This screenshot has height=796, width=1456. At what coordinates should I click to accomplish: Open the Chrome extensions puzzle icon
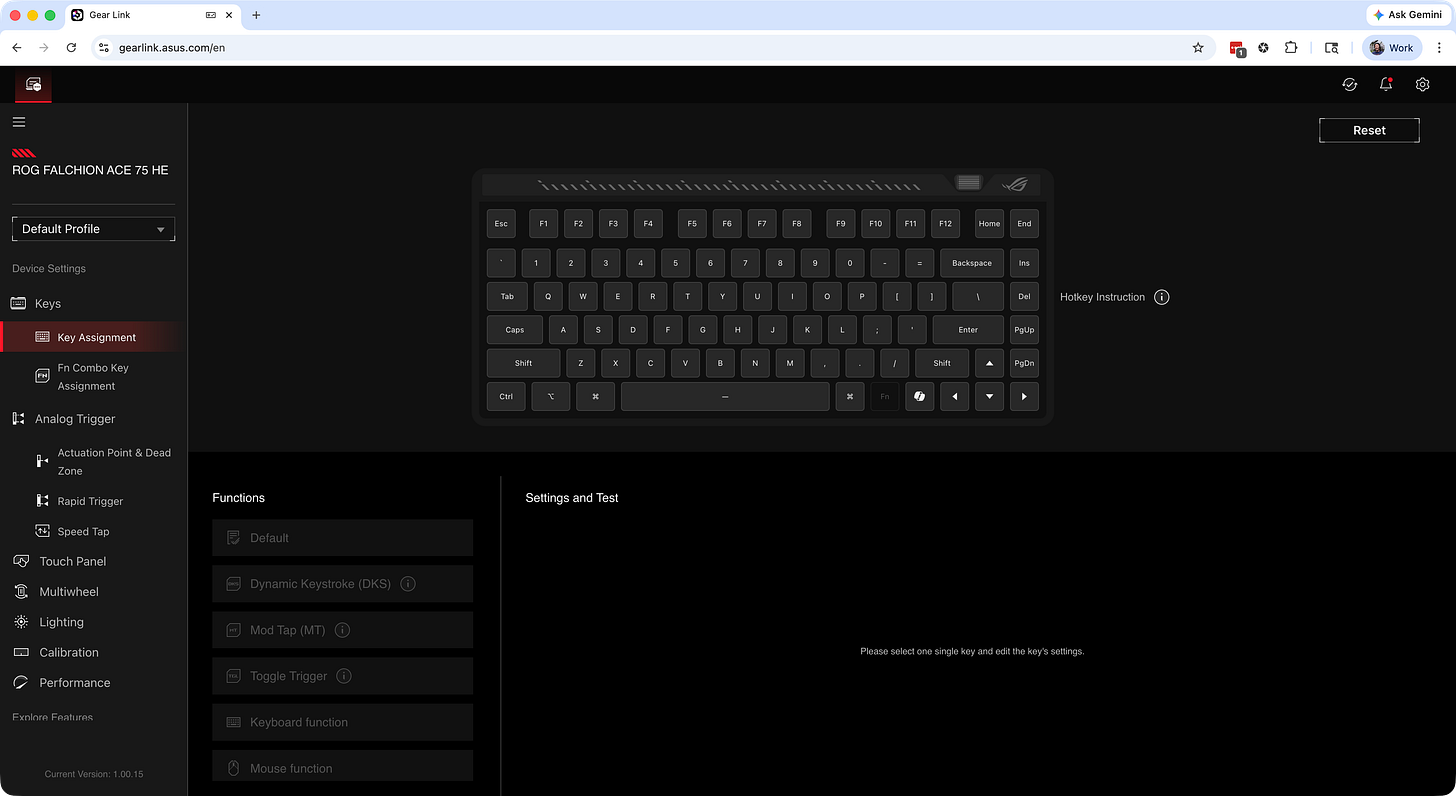tap(1291, 47)
